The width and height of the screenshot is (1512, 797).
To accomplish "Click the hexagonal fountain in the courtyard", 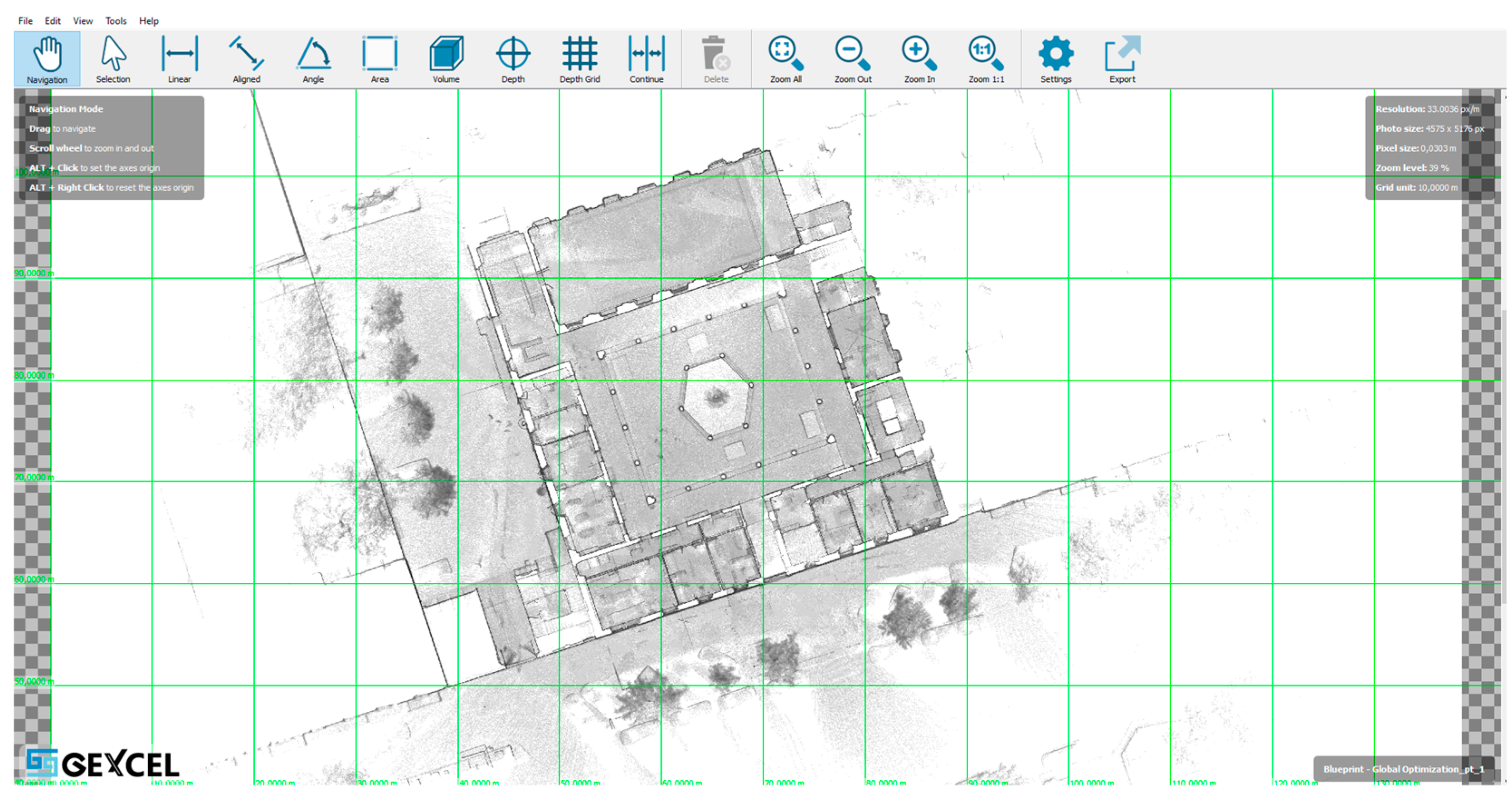I will coord(716,398).
